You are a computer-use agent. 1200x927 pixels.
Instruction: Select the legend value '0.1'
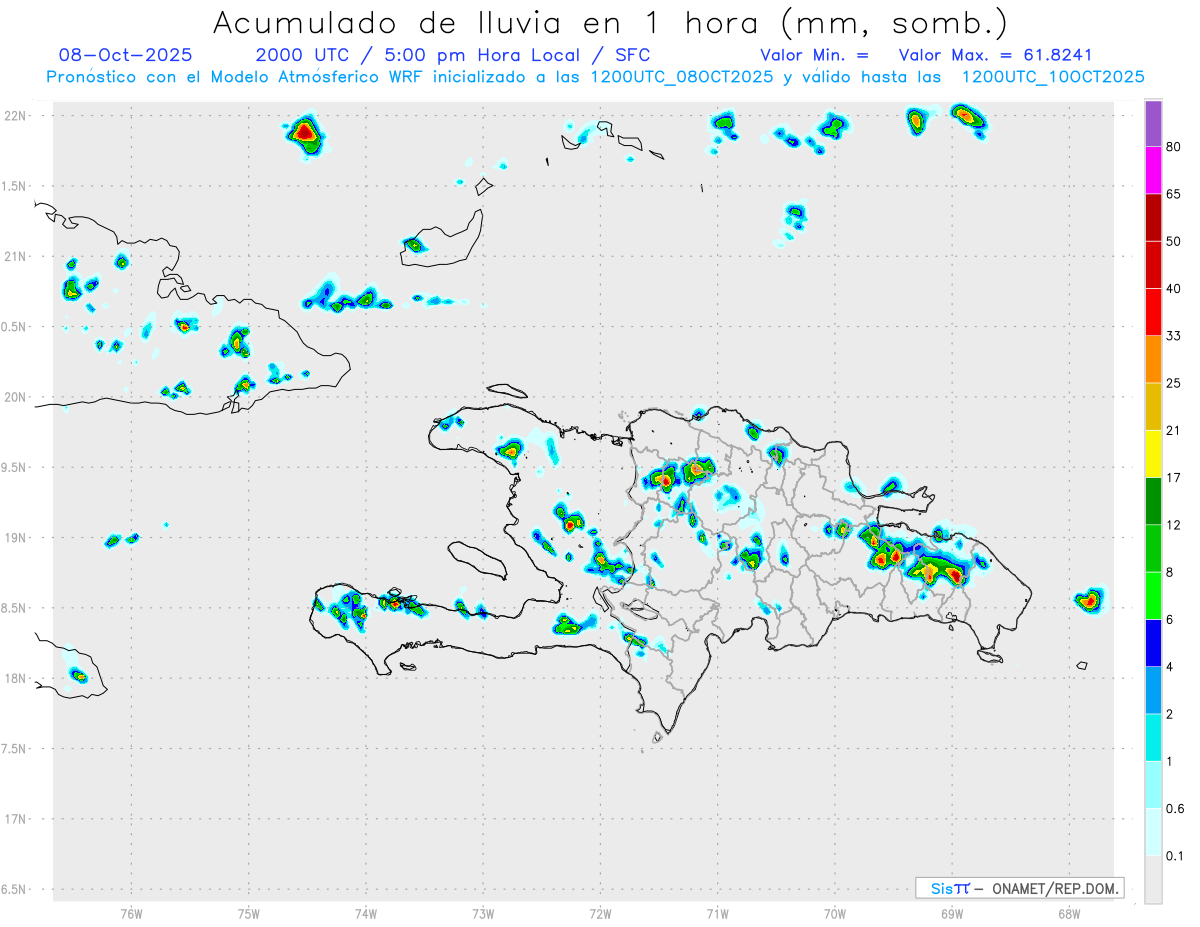point(1176,855)
